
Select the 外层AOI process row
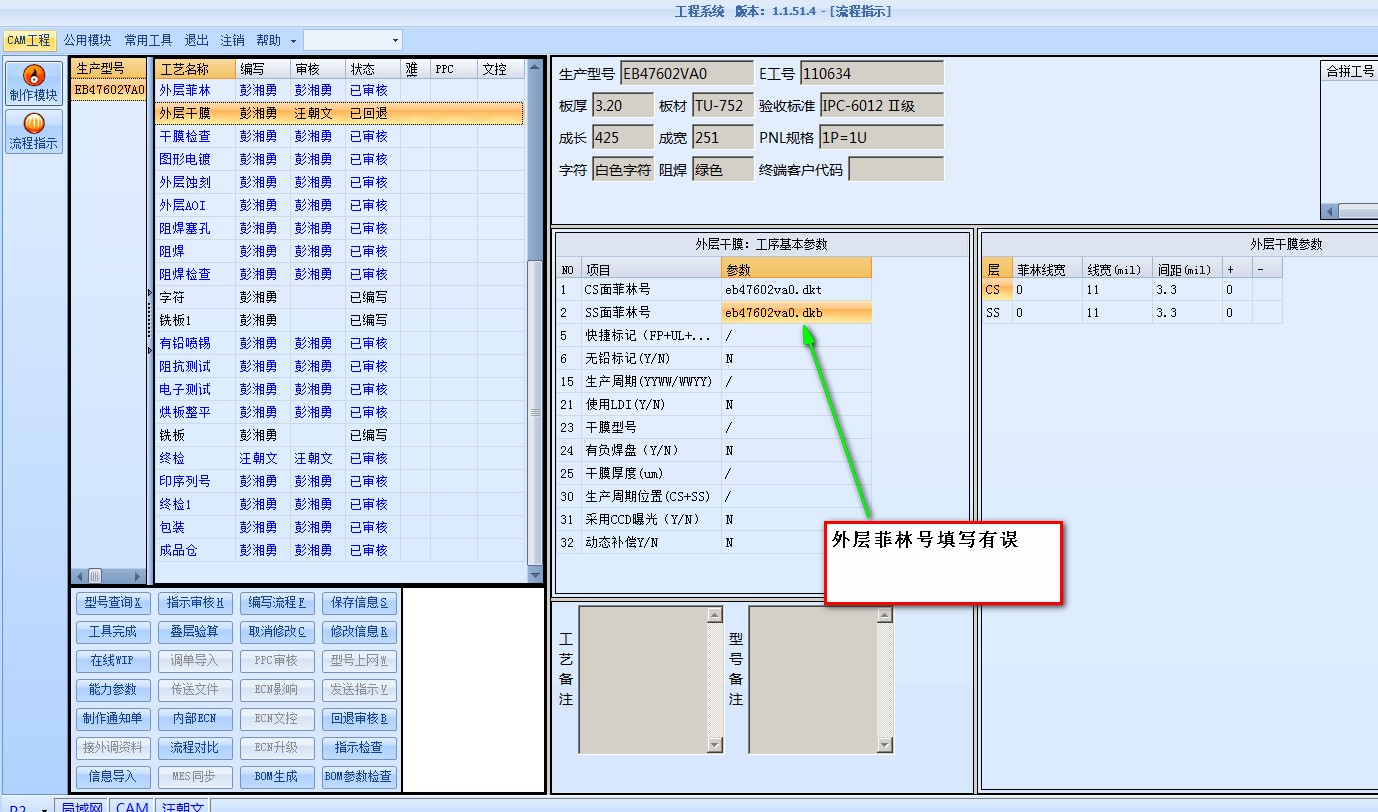pos(339,205)
